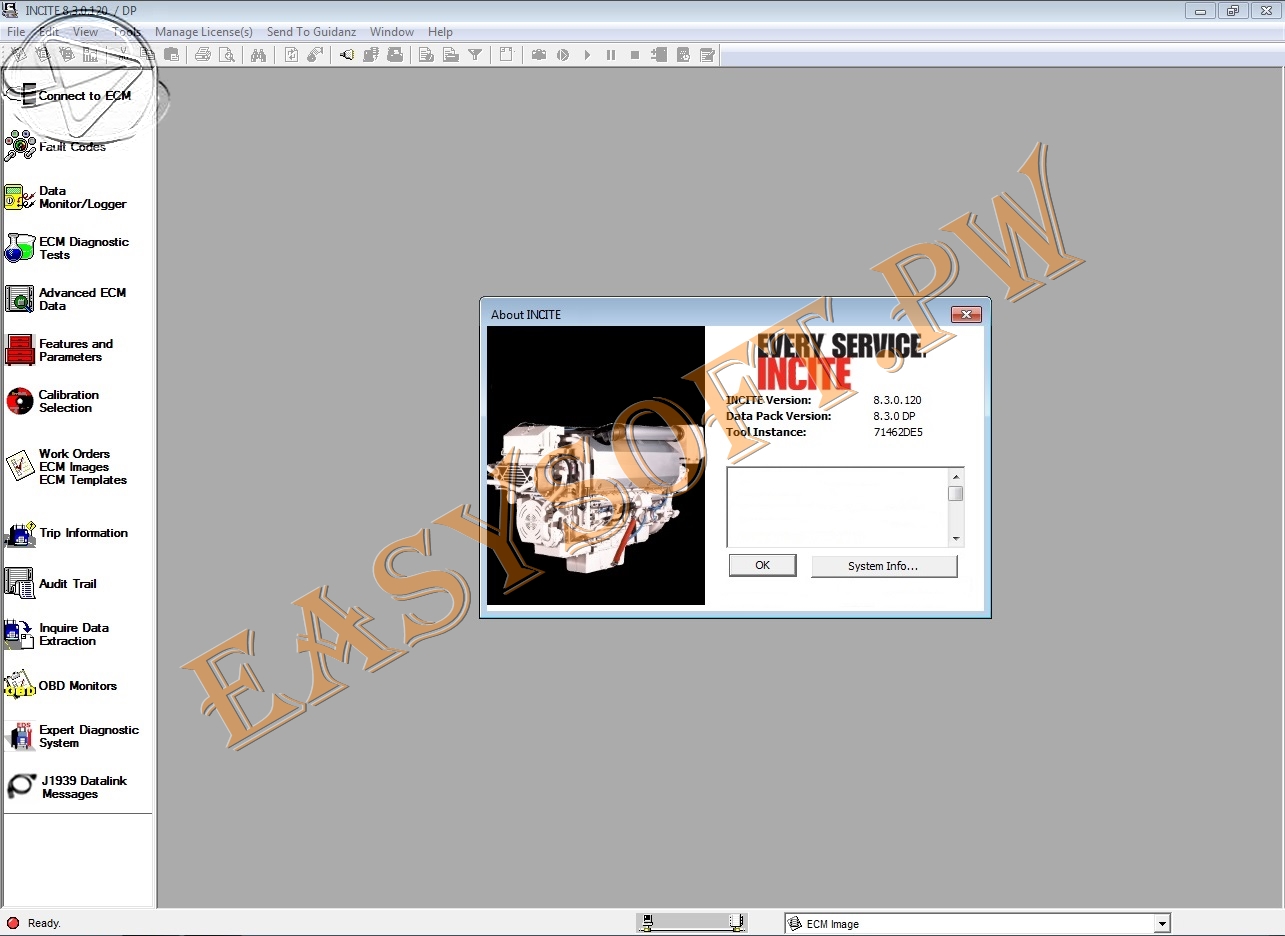Click the red Ready status light

tap(13, 923)
